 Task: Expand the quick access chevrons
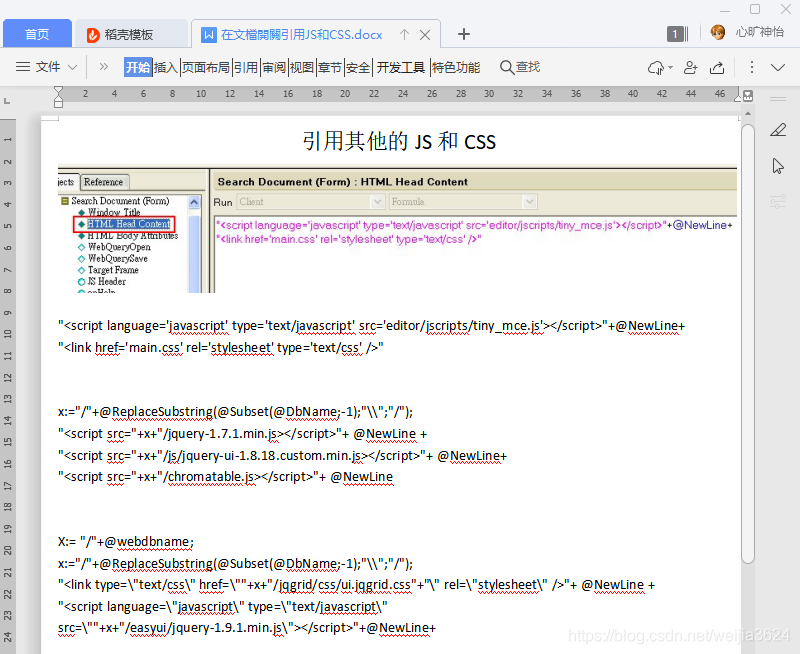point(104,67)
